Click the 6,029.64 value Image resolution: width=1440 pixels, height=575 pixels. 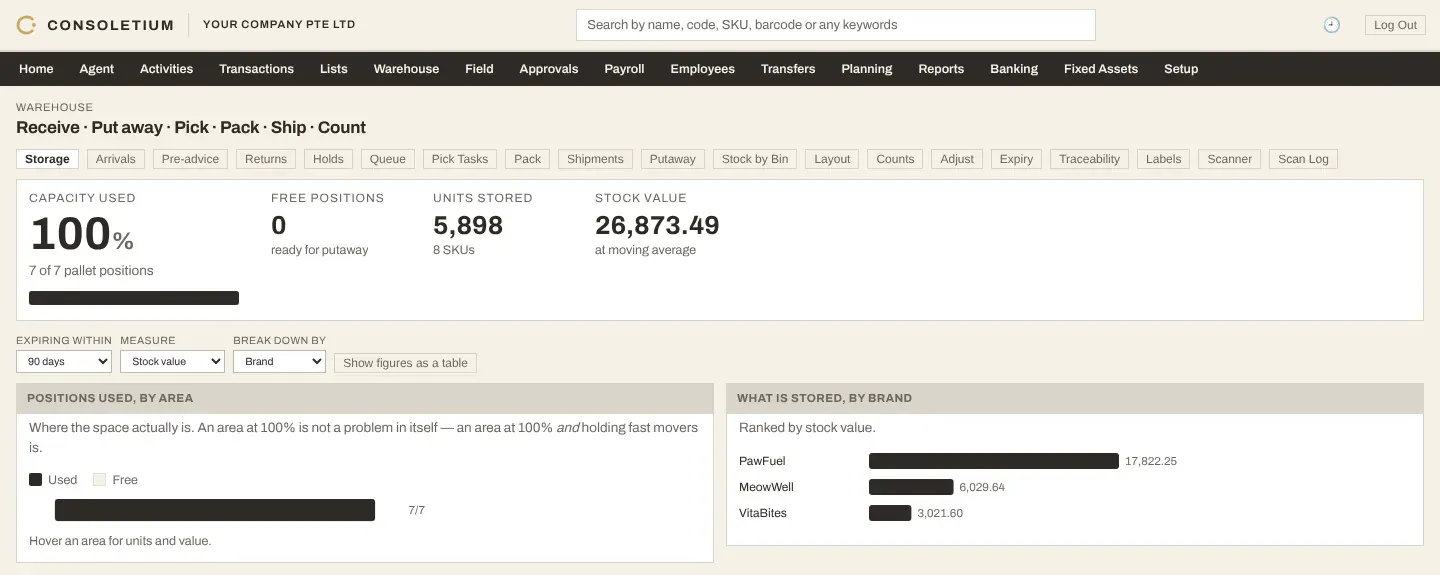[x=982, y=487]
